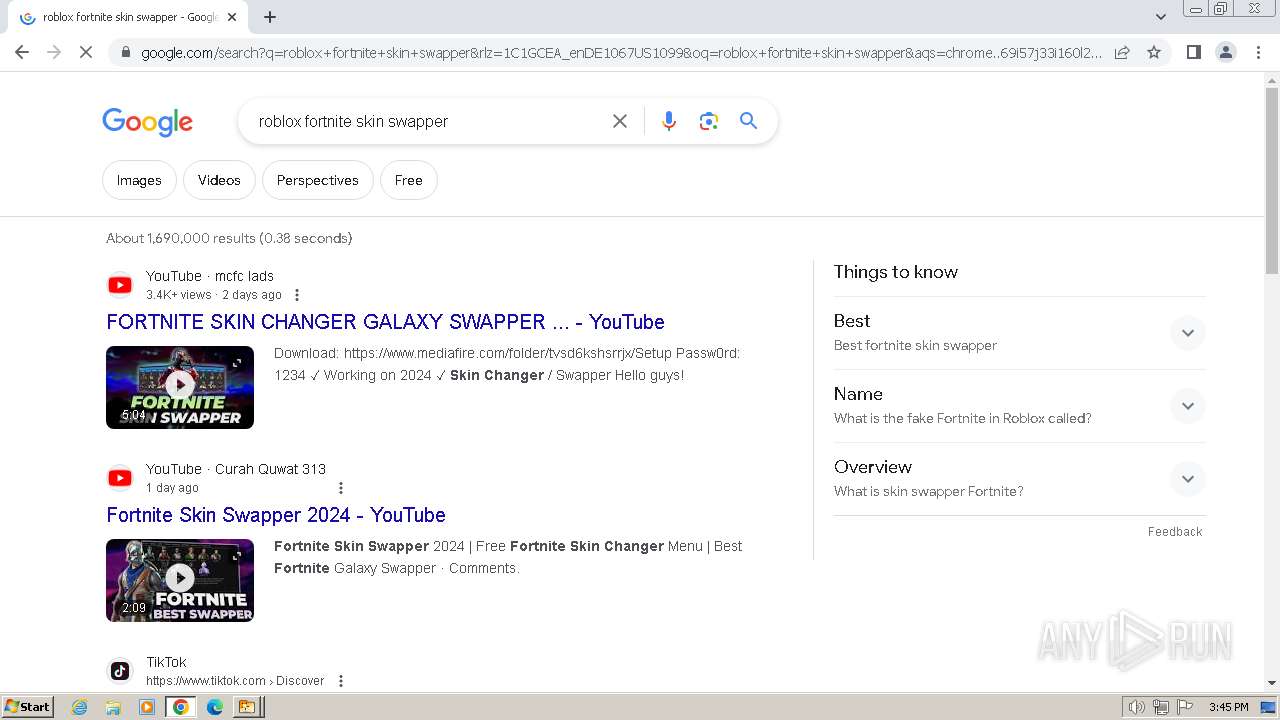Filter results by Videos
The width and height of the screenshot is (1280, 720).
click(219, 180)
